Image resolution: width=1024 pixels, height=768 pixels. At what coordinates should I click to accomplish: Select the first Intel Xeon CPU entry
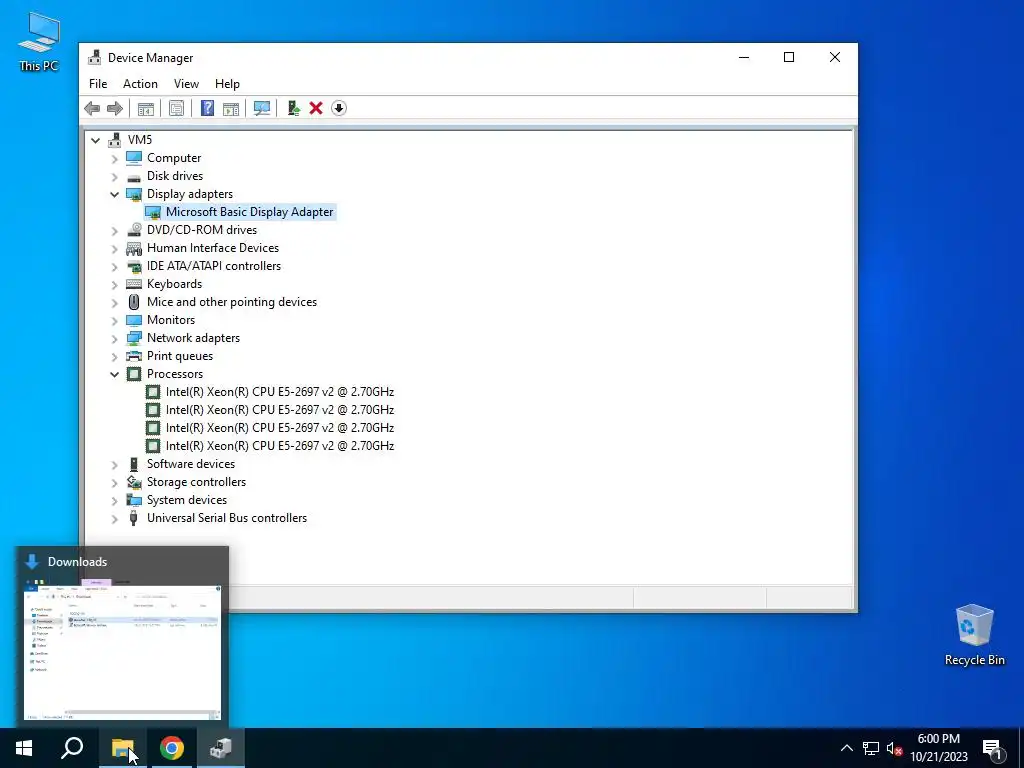(280, 392)
